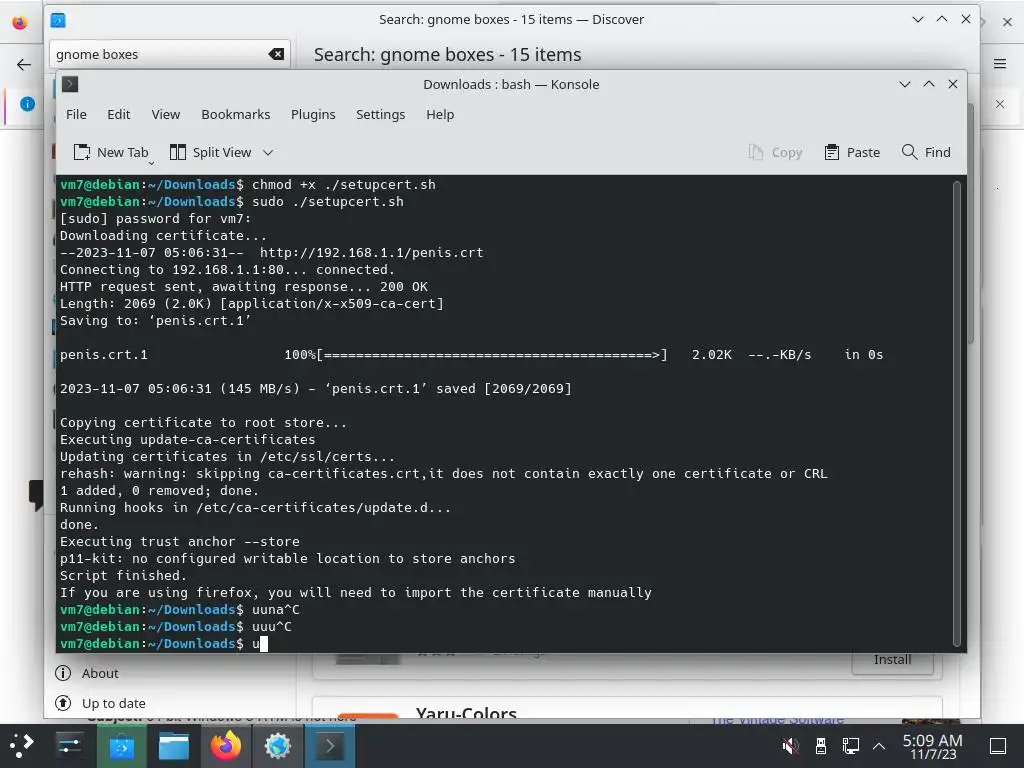Image resolution: width=1024 pixels, height=768 pixels.
Task: Switch to Discover in the taskbar
Action: pyautogui.click(x=121, y=746)
